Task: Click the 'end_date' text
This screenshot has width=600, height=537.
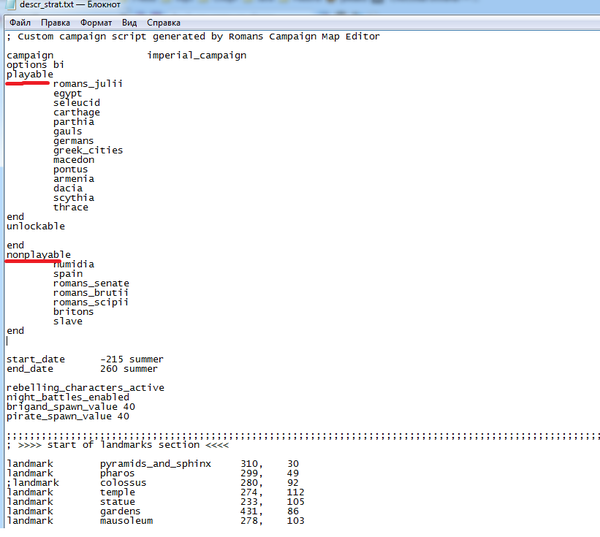Action: (29, 369)
